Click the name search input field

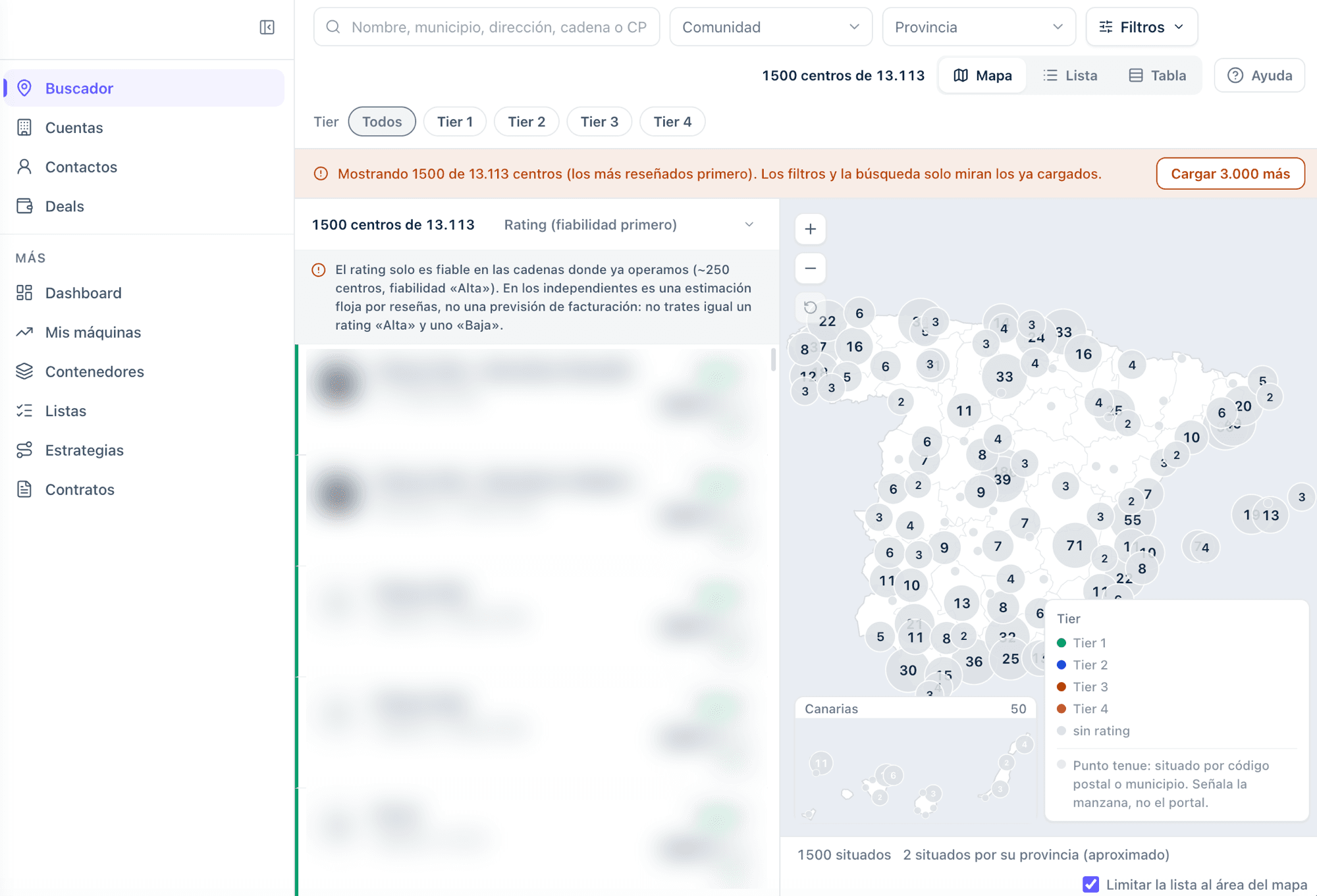487,27
